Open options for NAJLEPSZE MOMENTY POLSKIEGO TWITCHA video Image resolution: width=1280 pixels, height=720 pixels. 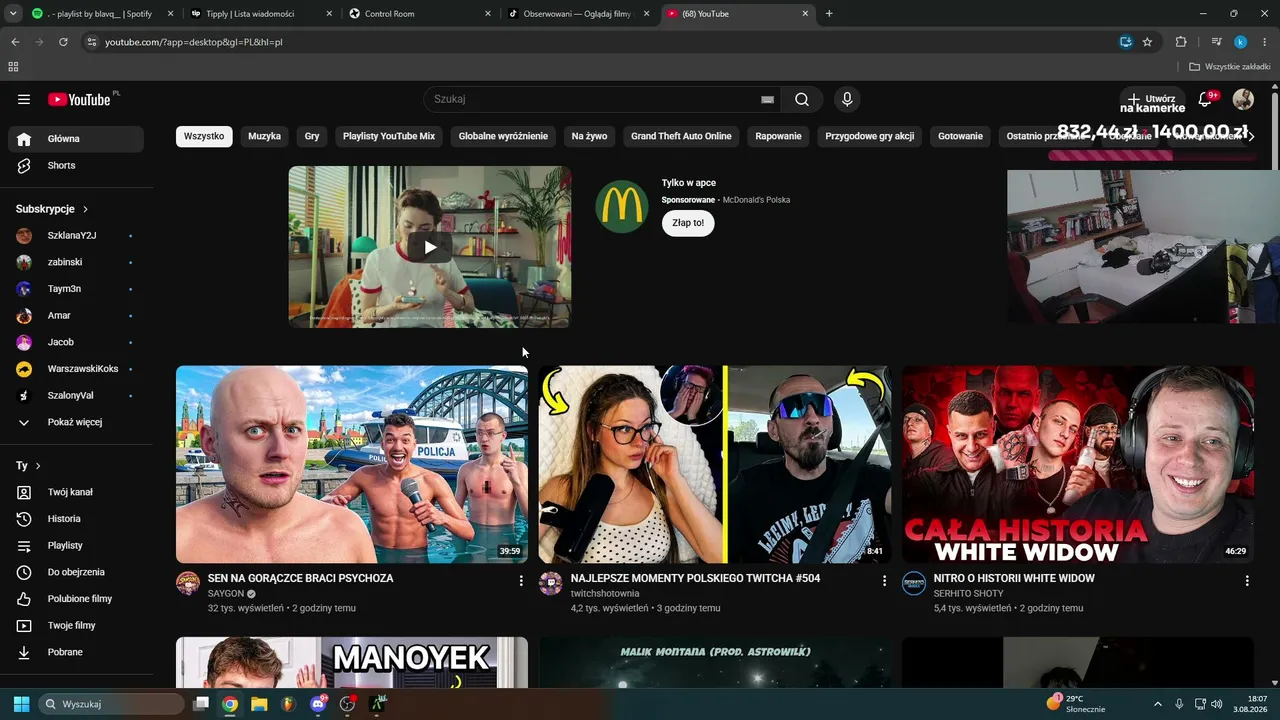pos(884,580)
